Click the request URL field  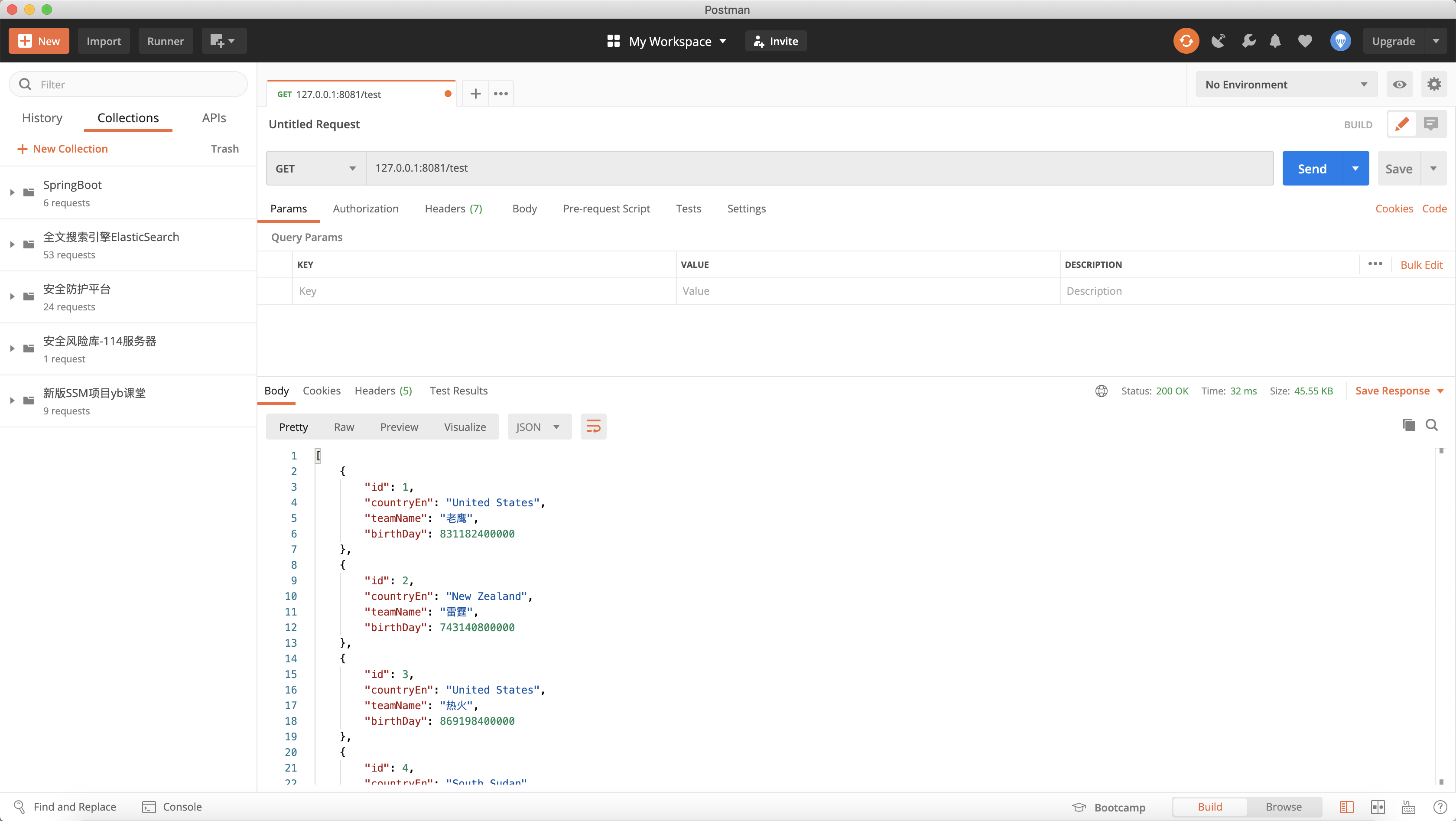(819, 169)
